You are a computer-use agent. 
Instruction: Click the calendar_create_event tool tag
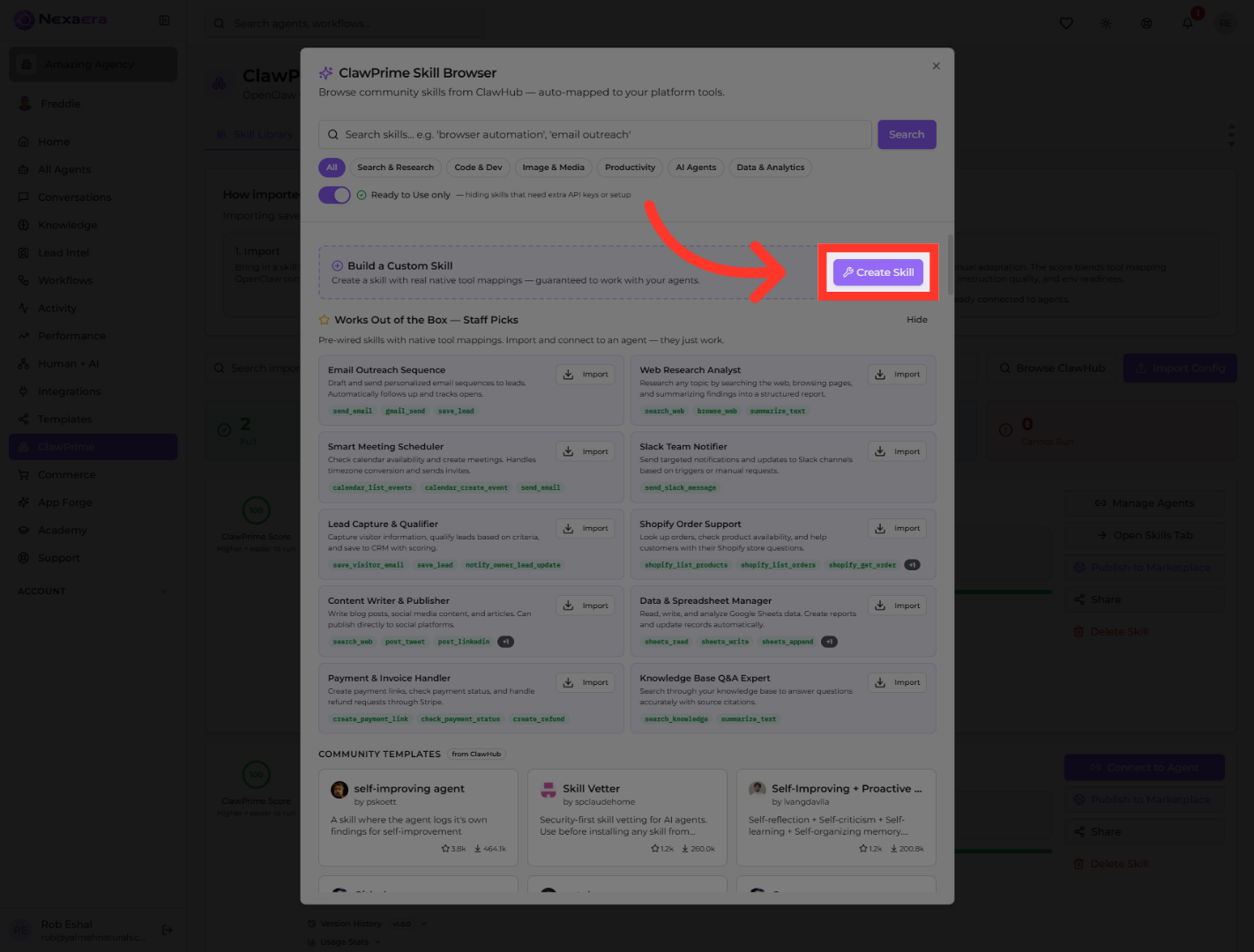pos(466,487)
